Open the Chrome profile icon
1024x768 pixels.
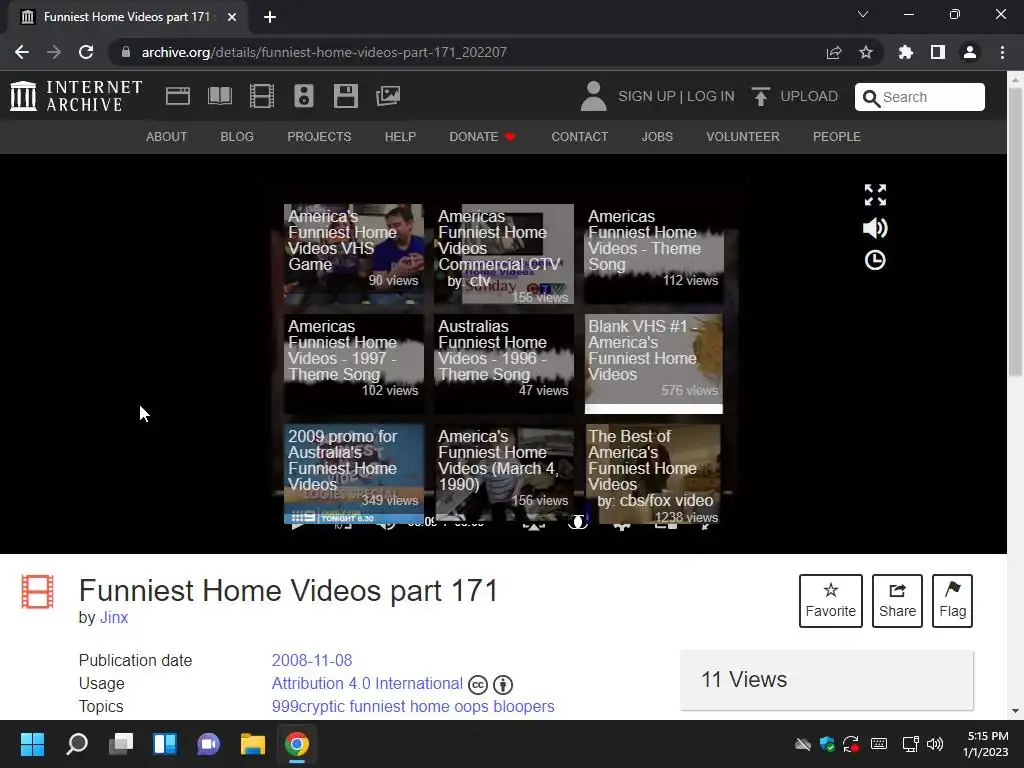[x=970, y=52]
